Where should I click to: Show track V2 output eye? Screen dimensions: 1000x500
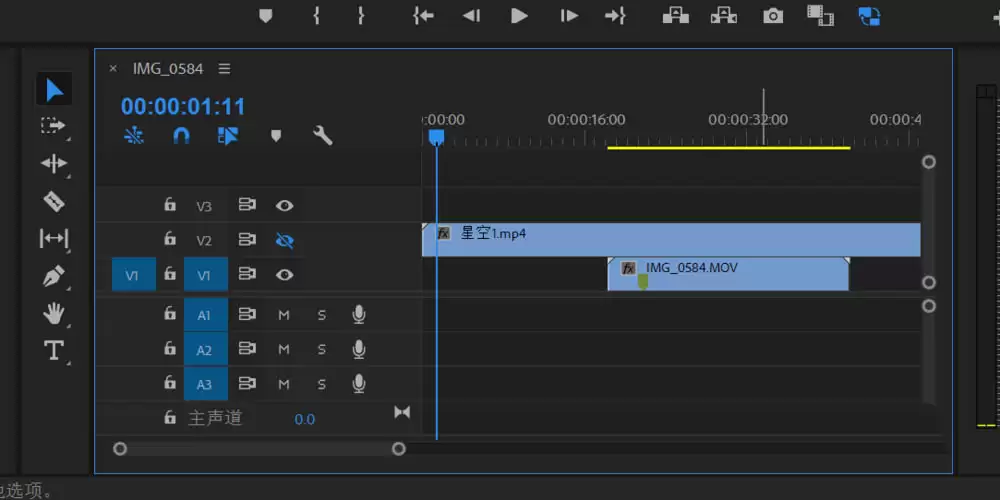(284, 240)
